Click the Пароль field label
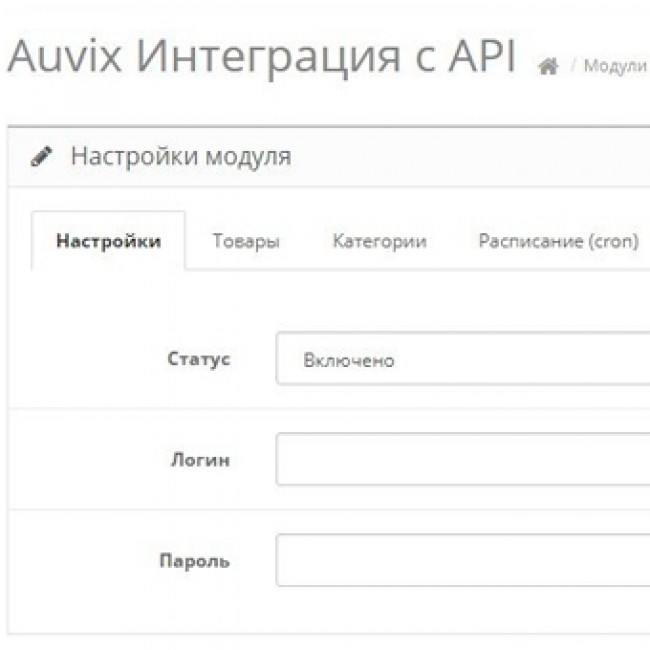Image resolution: width=650 pixels, height=650 pixels. [x=195, y=561]
